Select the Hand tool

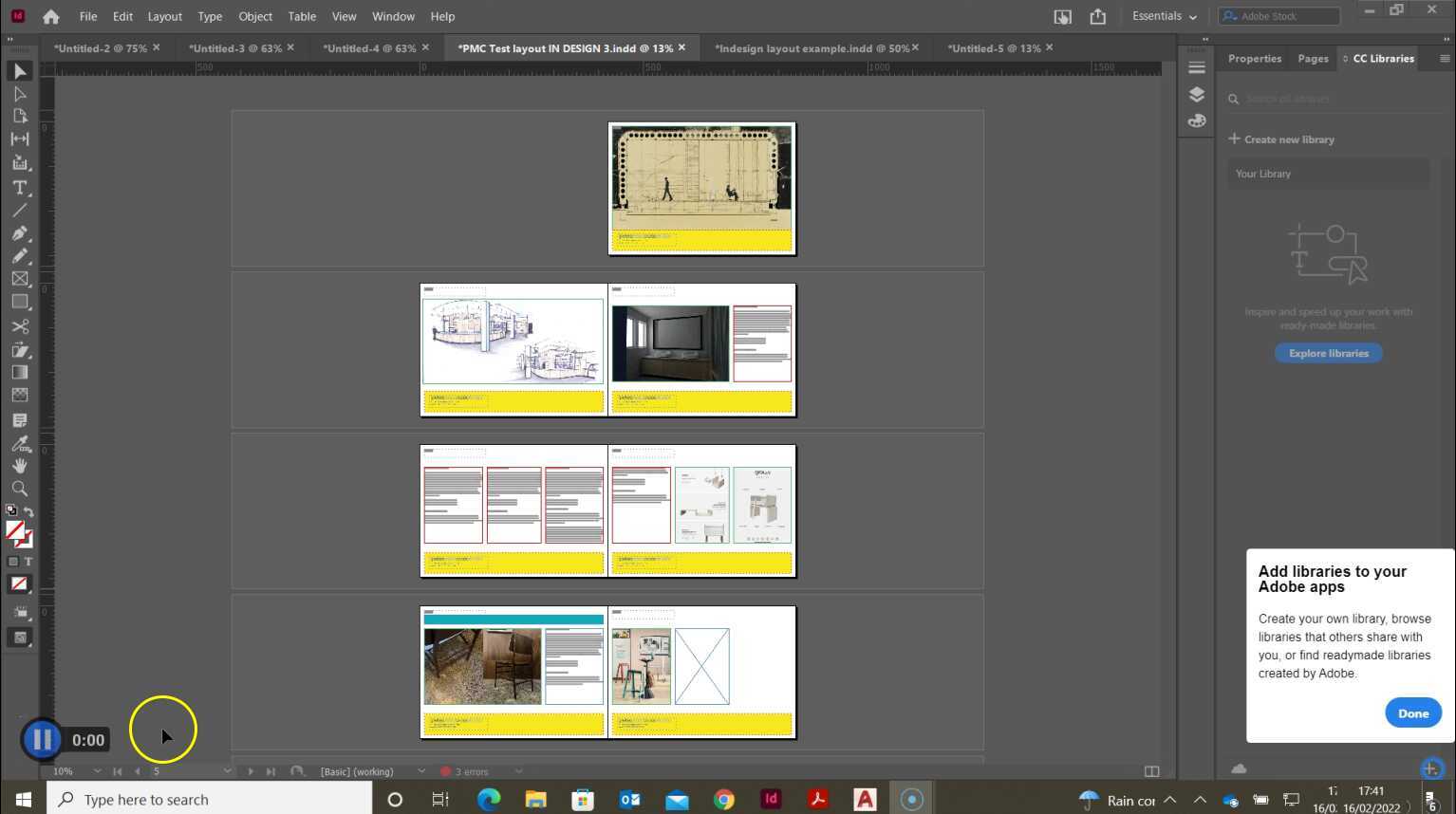tap(19, 466)
